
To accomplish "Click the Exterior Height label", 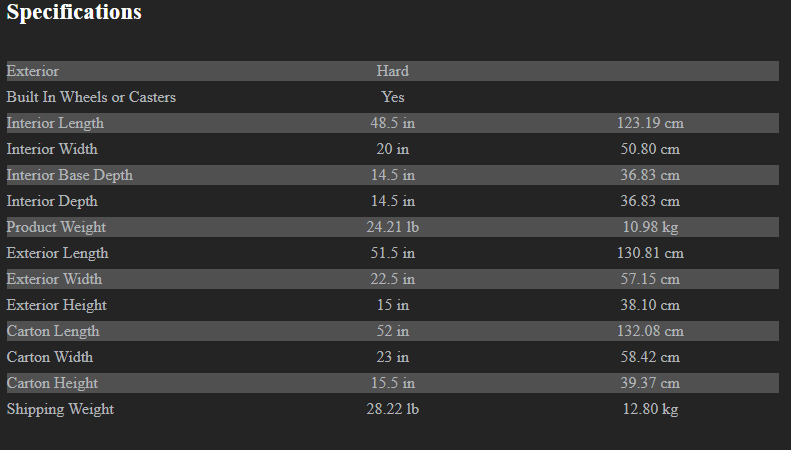I will pos(56,305).
